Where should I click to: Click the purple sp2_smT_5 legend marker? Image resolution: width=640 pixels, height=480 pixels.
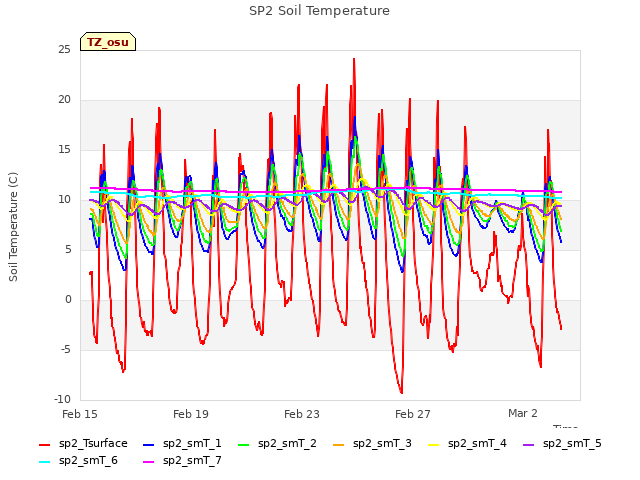[529, 444]
